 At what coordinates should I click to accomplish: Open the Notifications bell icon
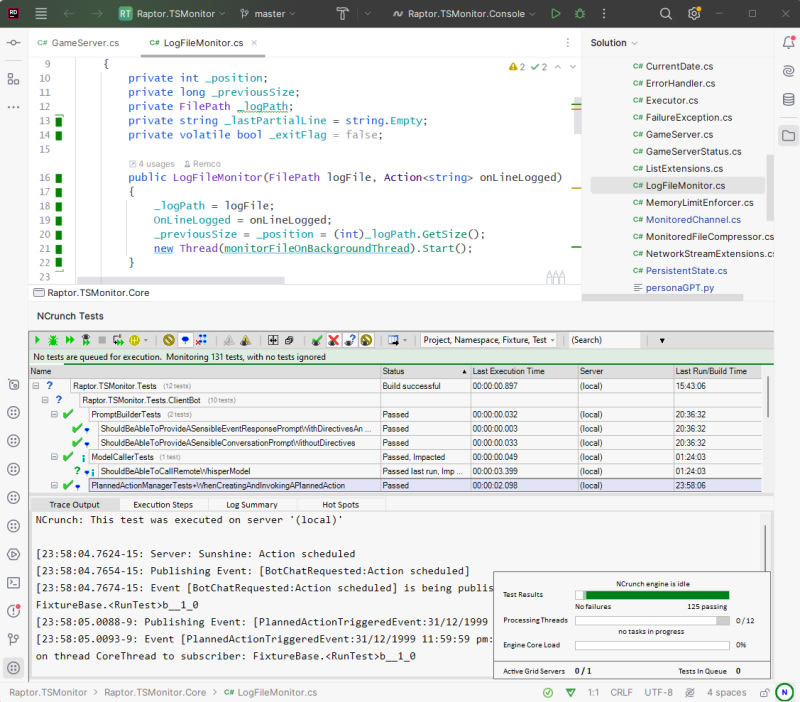coord(788,42)
